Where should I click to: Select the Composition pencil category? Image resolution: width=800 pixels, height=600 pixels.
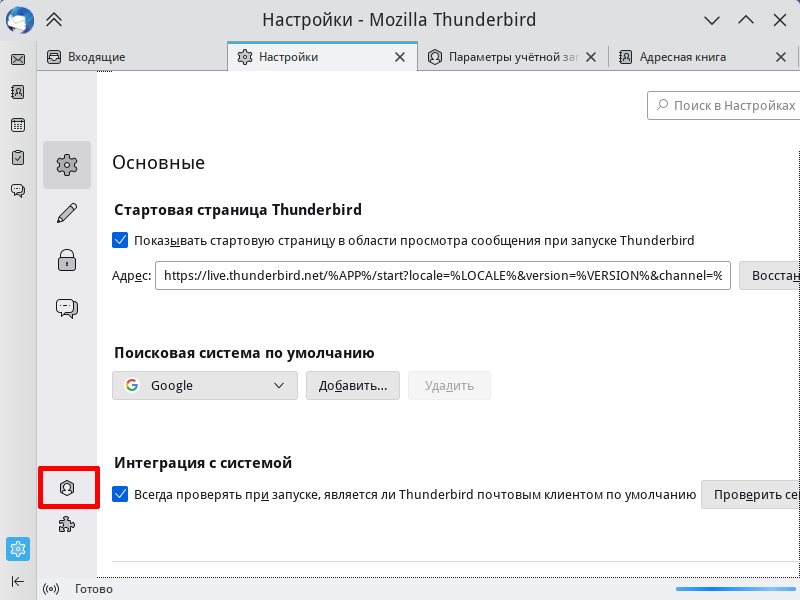point(67,213)
